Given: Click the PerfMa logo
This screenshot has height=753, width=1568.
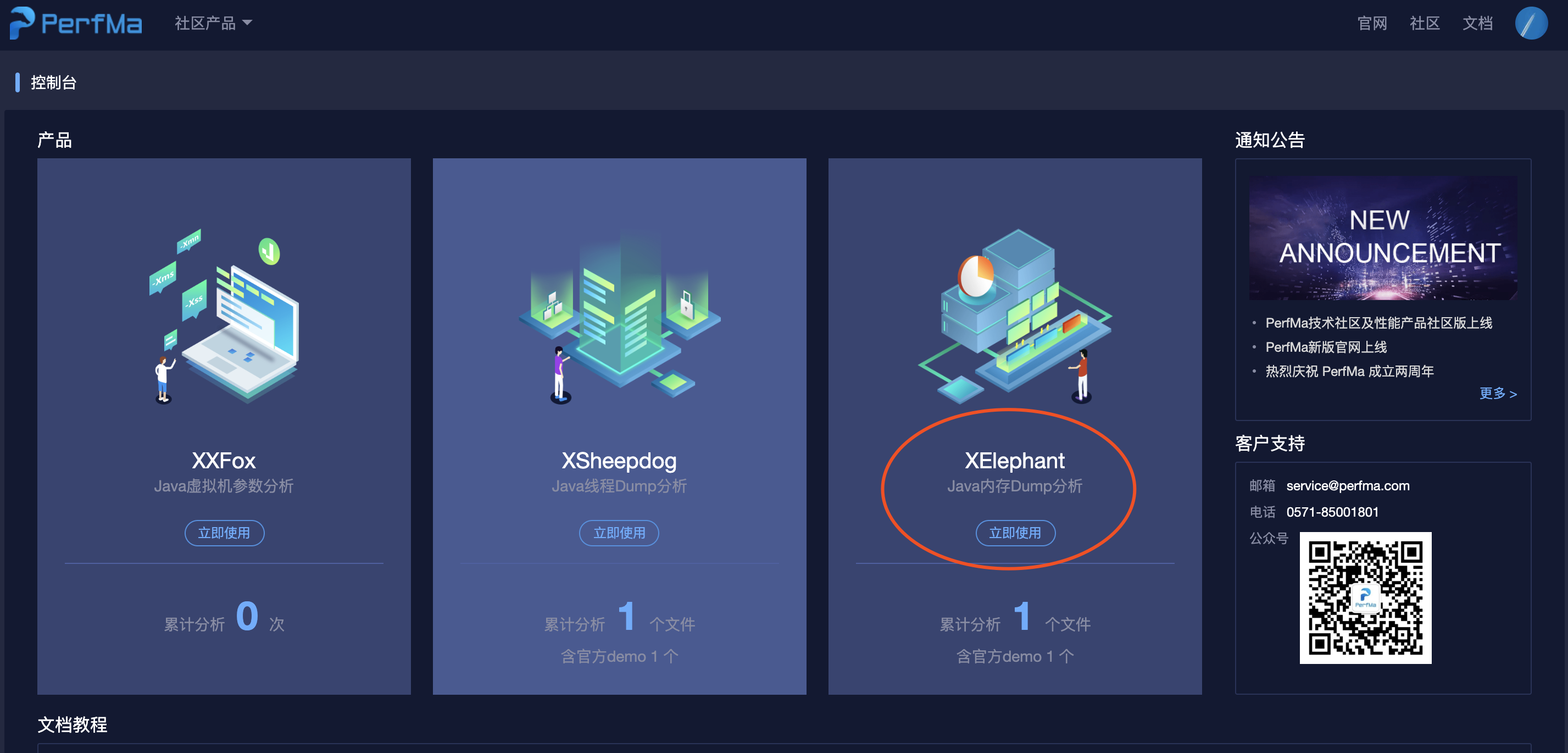Looking at the screenshot, I should [76, 23].
